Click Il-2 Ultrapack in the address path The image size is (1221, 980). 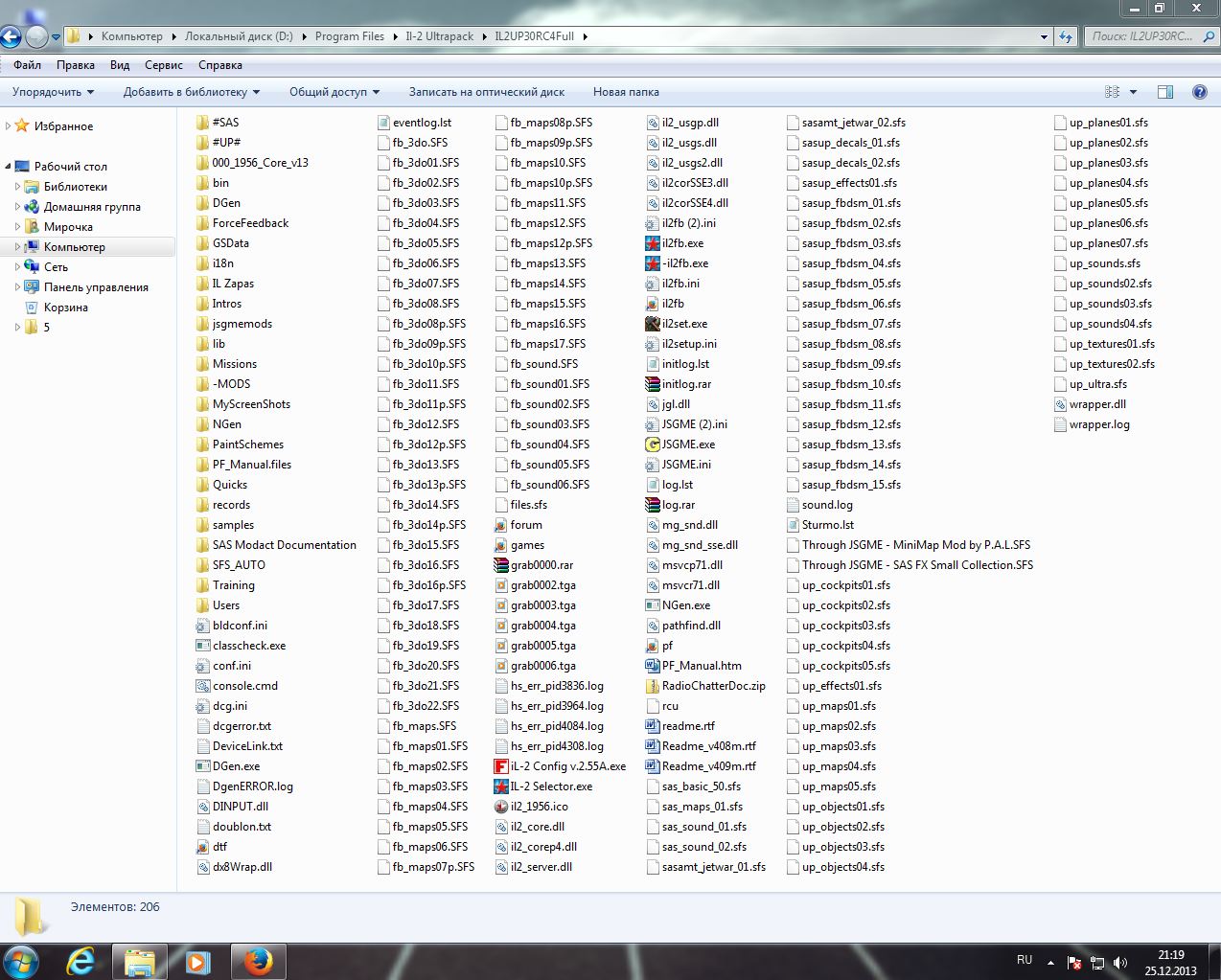[x=440, y=36]
